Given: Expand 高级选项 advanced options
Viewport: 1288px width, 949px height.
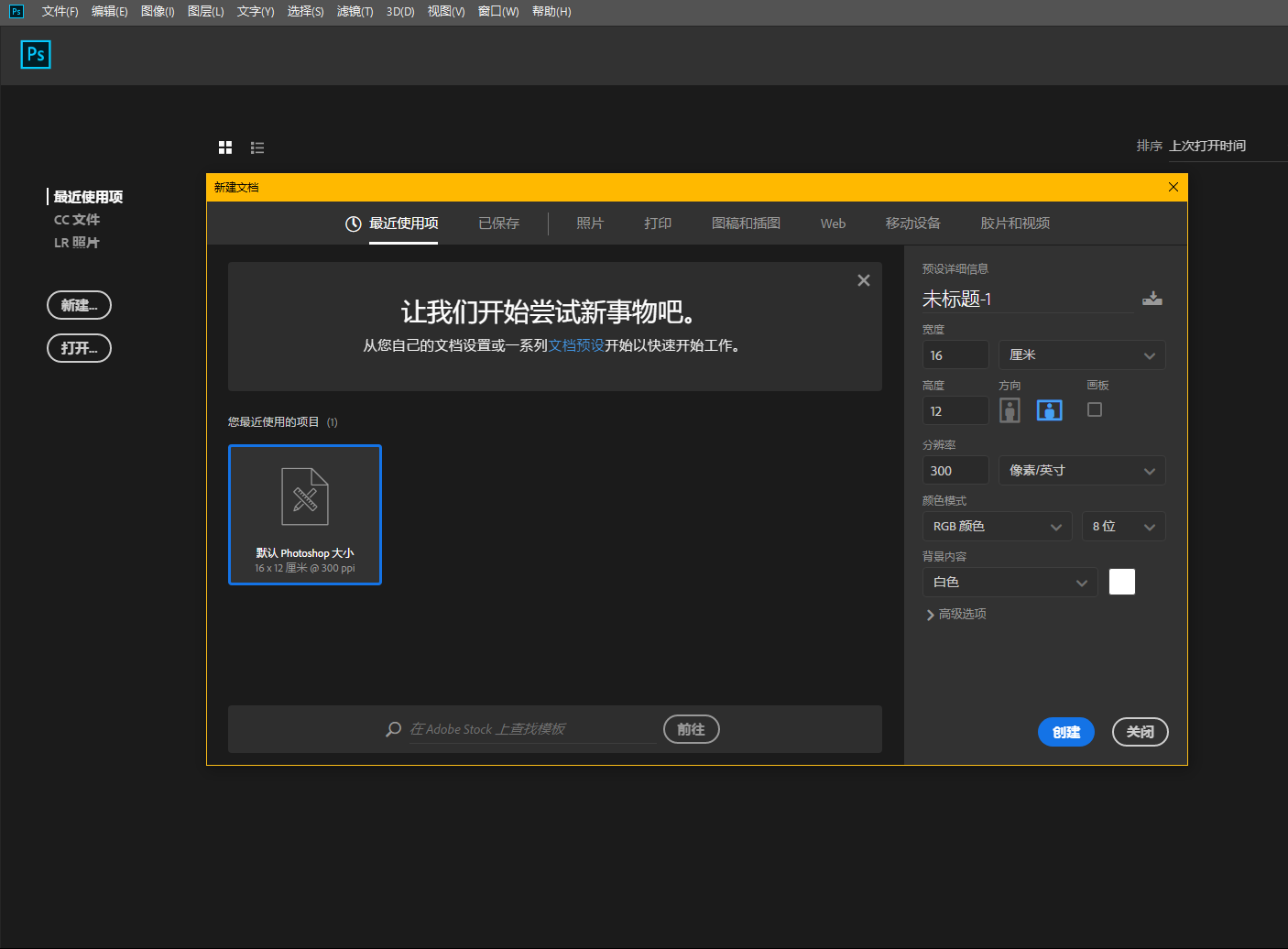Looking at the screenshot, I should [x=956, y=614].
